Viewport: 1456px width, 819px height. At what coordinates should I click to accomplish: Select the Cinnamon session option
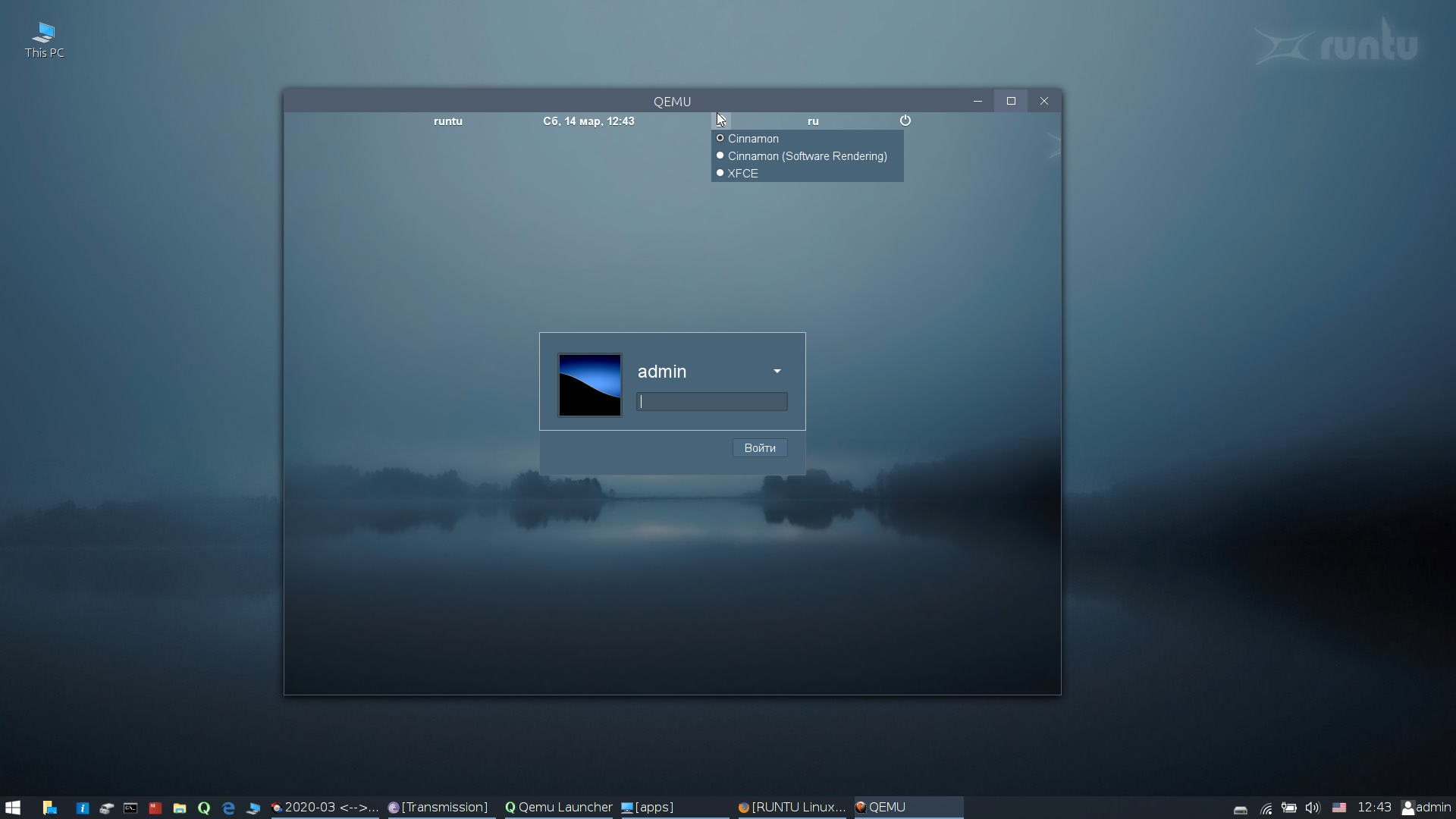point(807,139)
